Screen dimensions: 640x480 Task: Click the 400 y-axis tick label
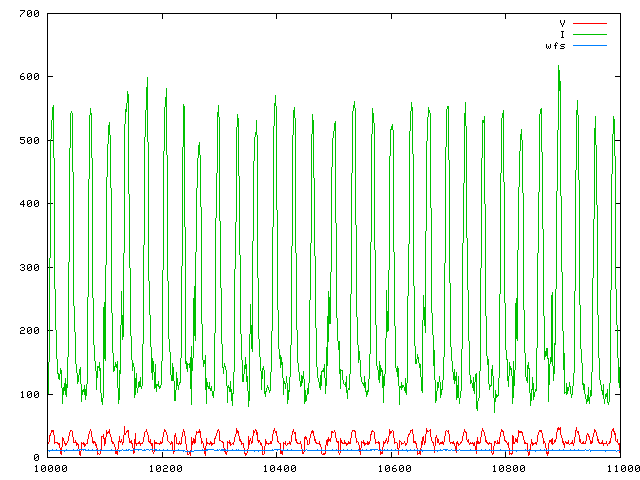(x=28, y=204)
